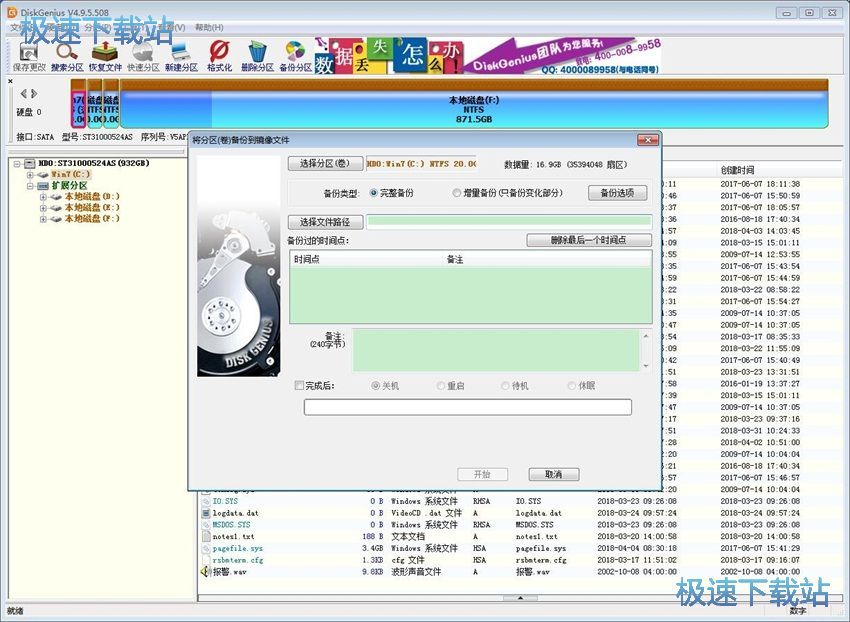Open the 帮助(H) menu
The height and width of the screenshot is (622, 850).
(209, 27)
